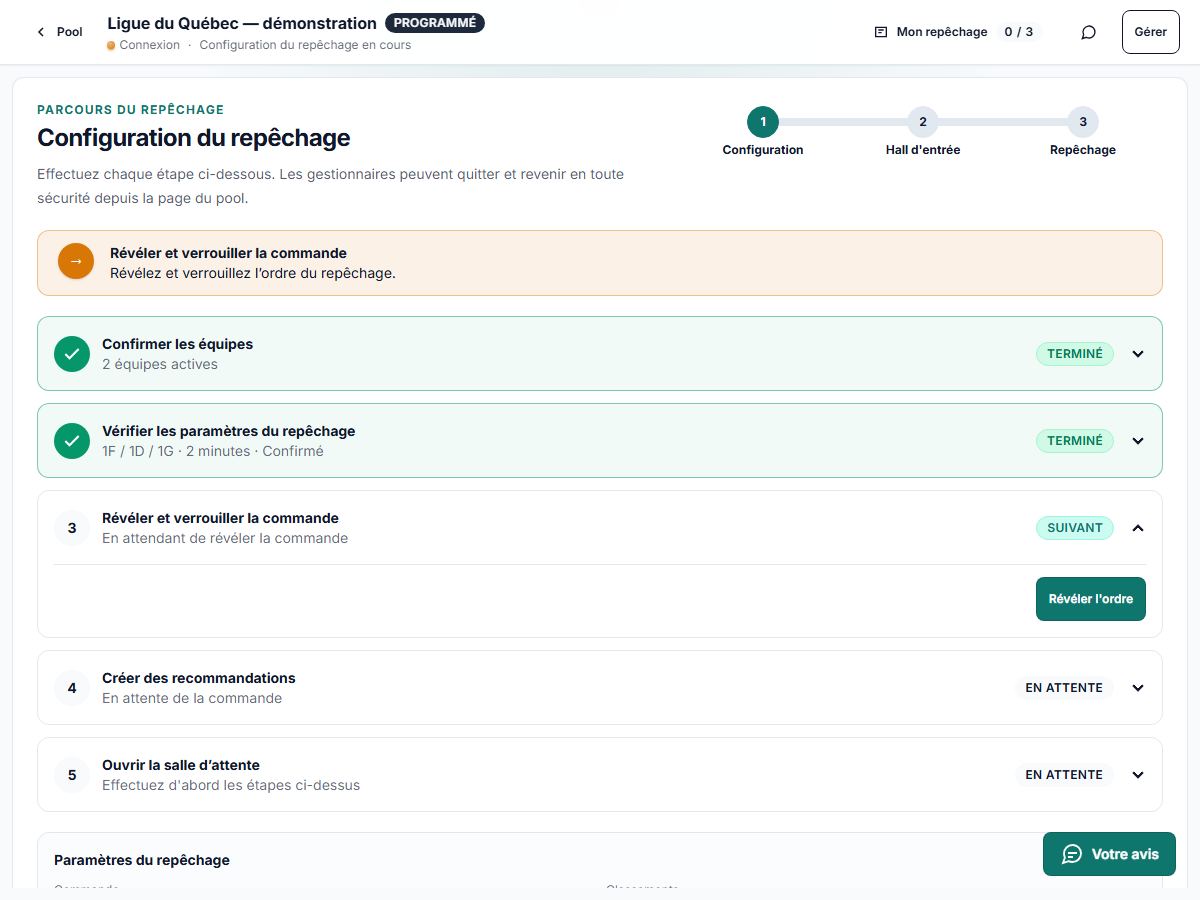Screen dimensions: 1200x900
Task: Select step 2 Hall d'entrée in the stepper
Action: point(923,122)
